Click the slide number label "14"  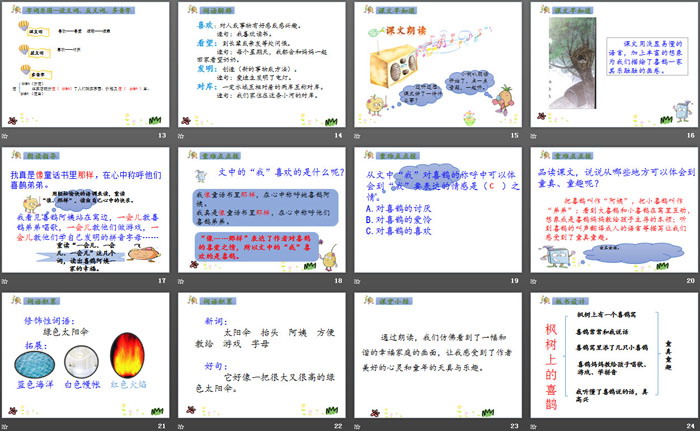pyautogui.click(x=338, y=135)
